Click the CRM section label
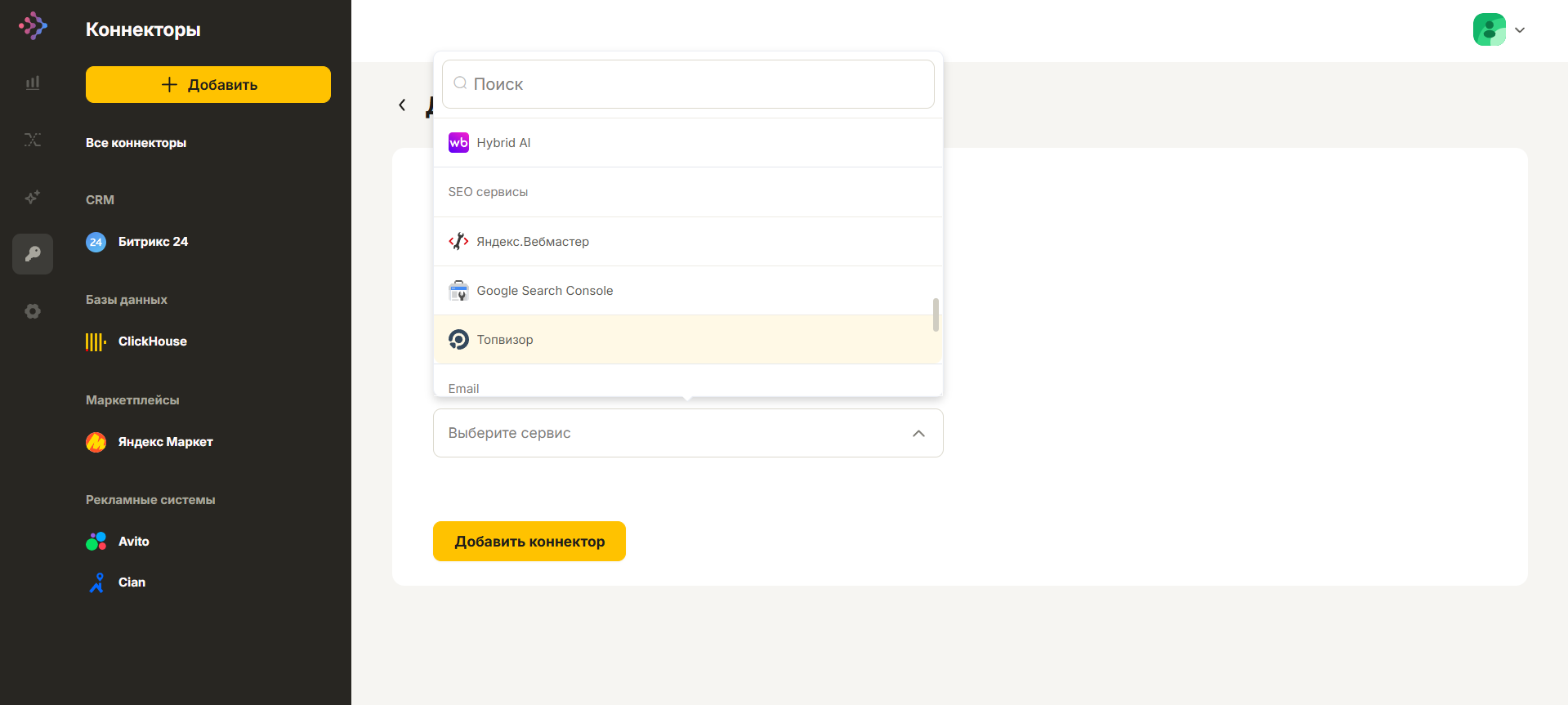This screenshot has width=1568, height=705. [x=100, y=200]
